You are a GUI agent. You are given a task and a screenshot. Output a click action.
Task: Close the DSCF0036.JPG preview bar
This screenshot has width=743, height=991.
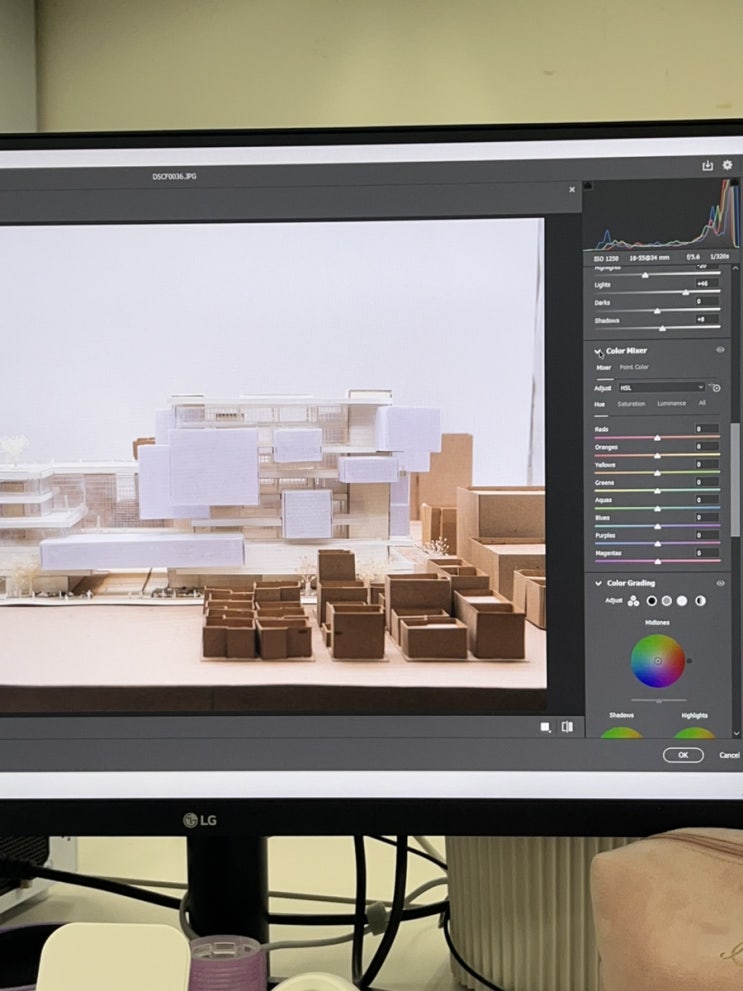click(572, 190)
